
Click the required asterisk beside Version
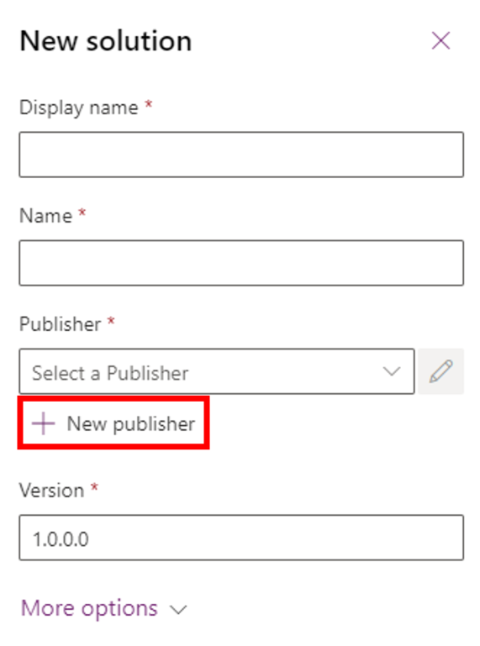click(x=94, y=487)
